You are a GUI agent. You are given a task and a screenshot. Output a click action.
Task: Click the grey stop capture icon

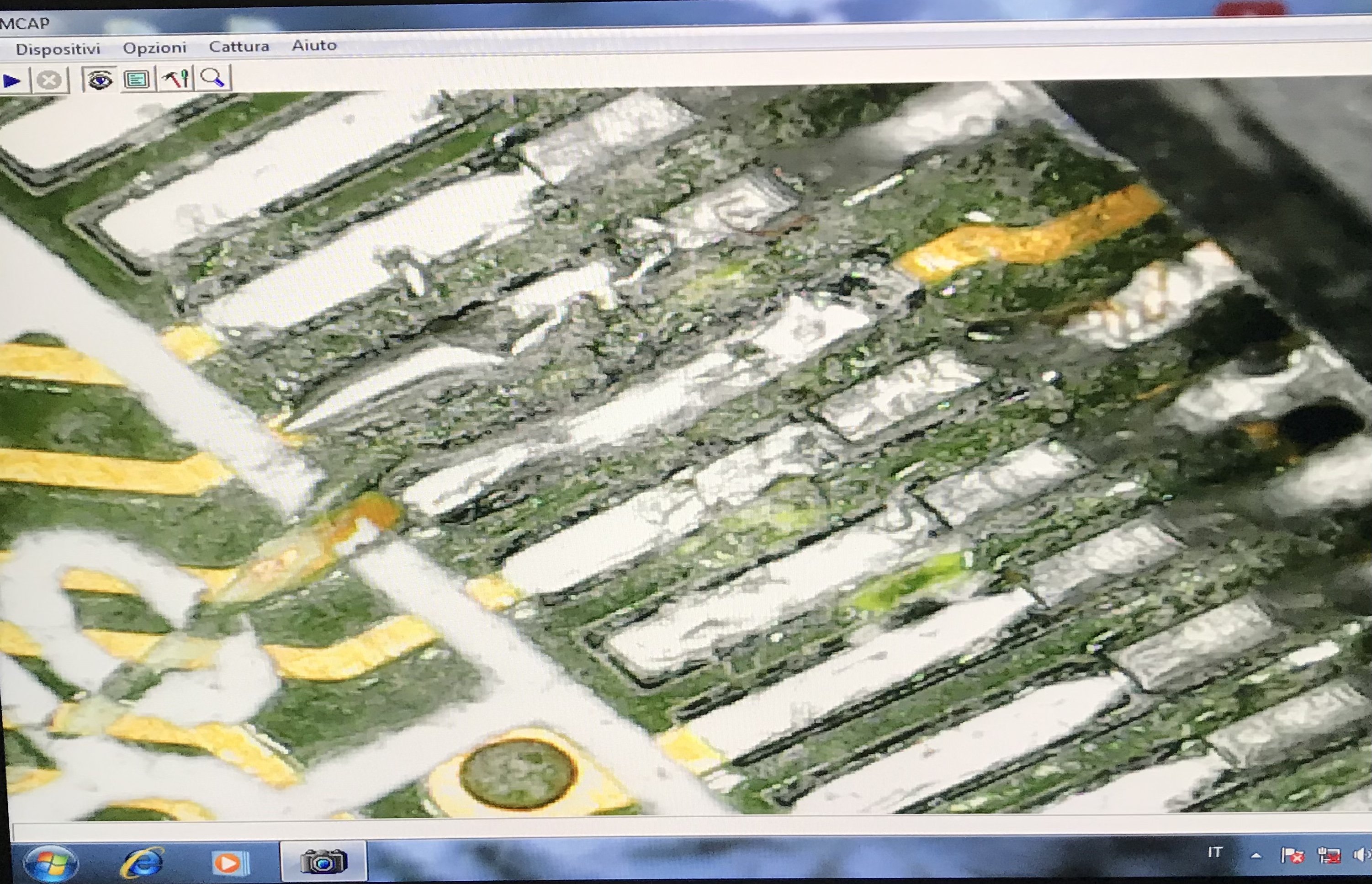click(49, 80)
